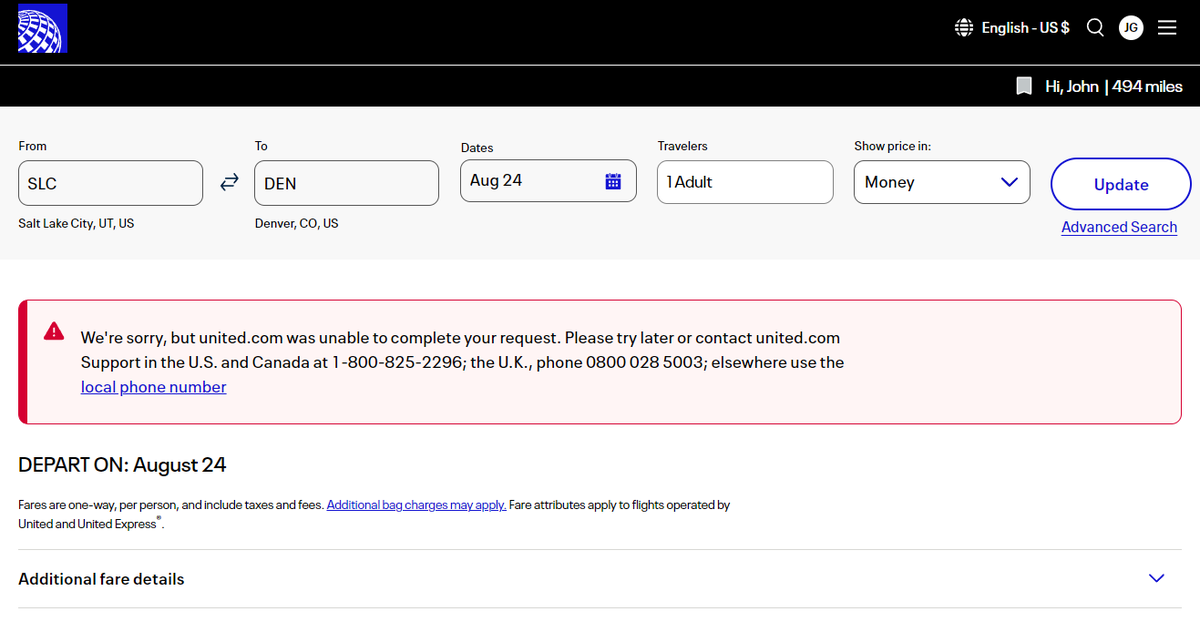Viewport: 1200px width, 642px height.
Task: Open the United Airlines logo homepage
Action: click(42, 28)
